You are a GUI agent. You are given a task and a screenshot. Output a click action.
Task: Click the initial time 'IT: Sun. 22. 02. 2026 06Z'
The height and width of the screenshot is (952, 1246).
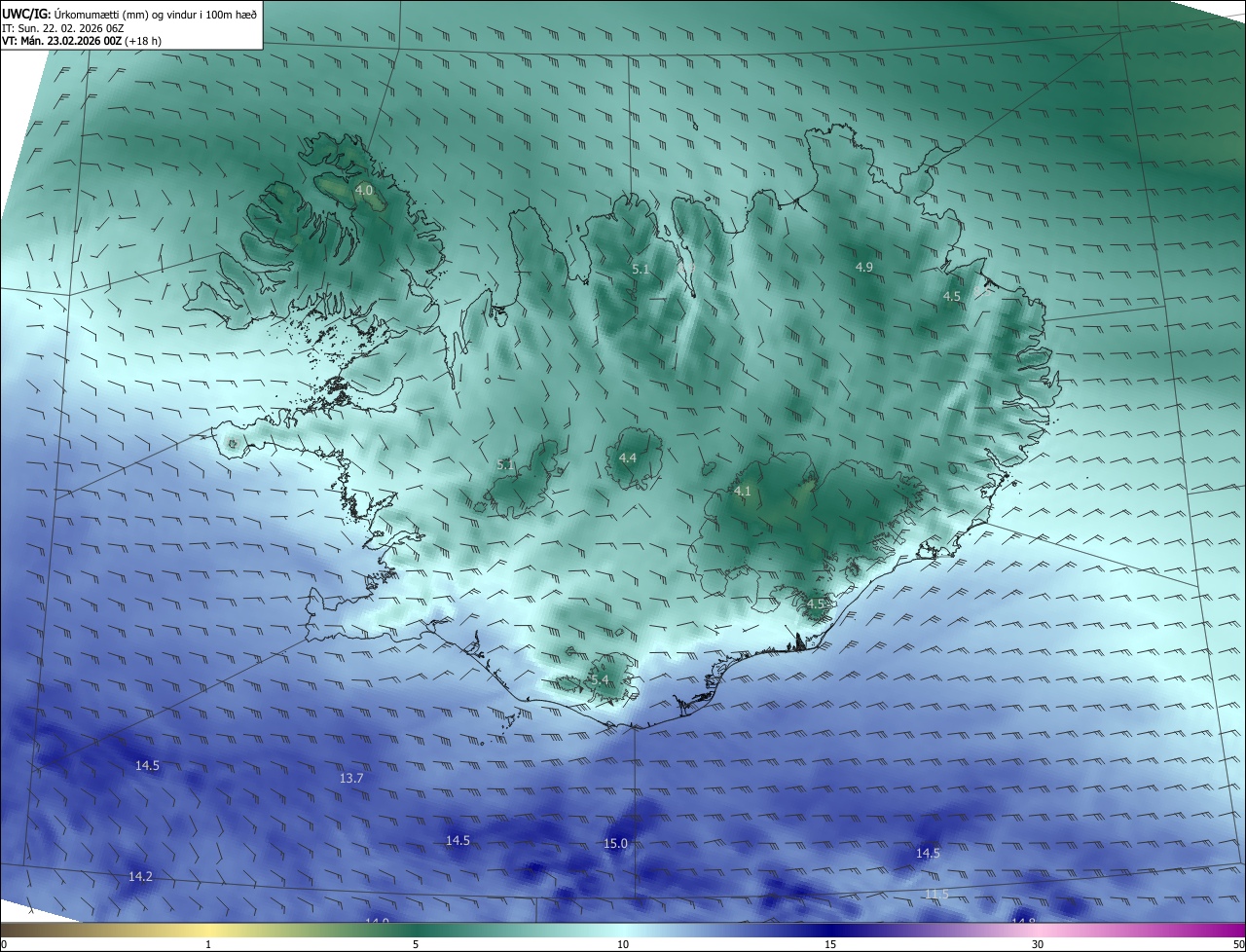62,27
